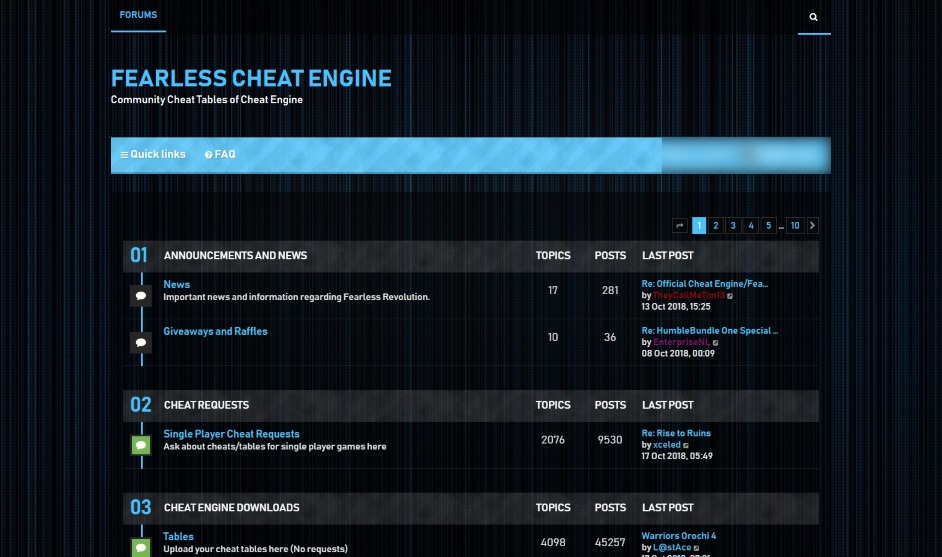Click Single Player Cheat Requests posts count 9530
This screenshot has height=557, width=942.
[610, 440]
